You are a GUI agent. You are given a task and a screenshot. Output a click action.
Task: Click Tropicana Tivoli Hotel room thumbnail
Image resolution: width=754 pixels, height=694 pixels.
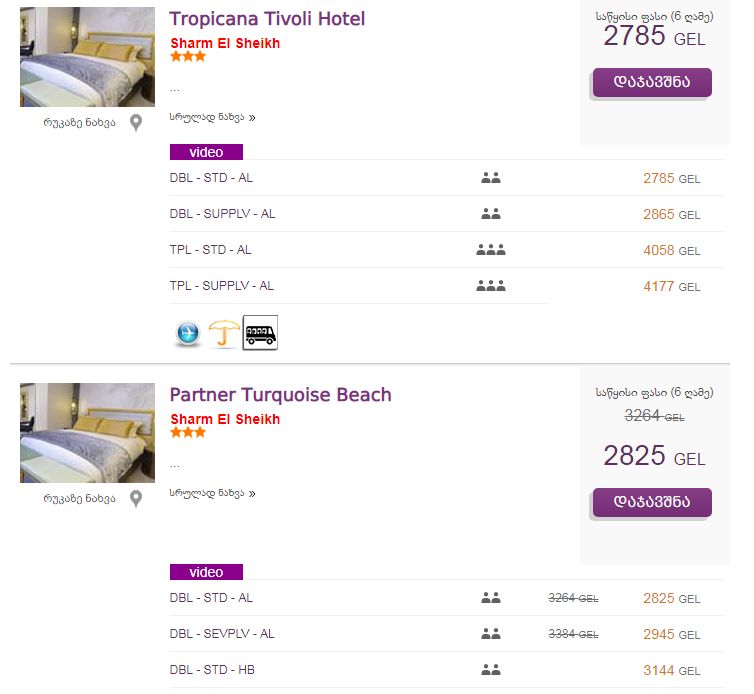click(87, 57)
